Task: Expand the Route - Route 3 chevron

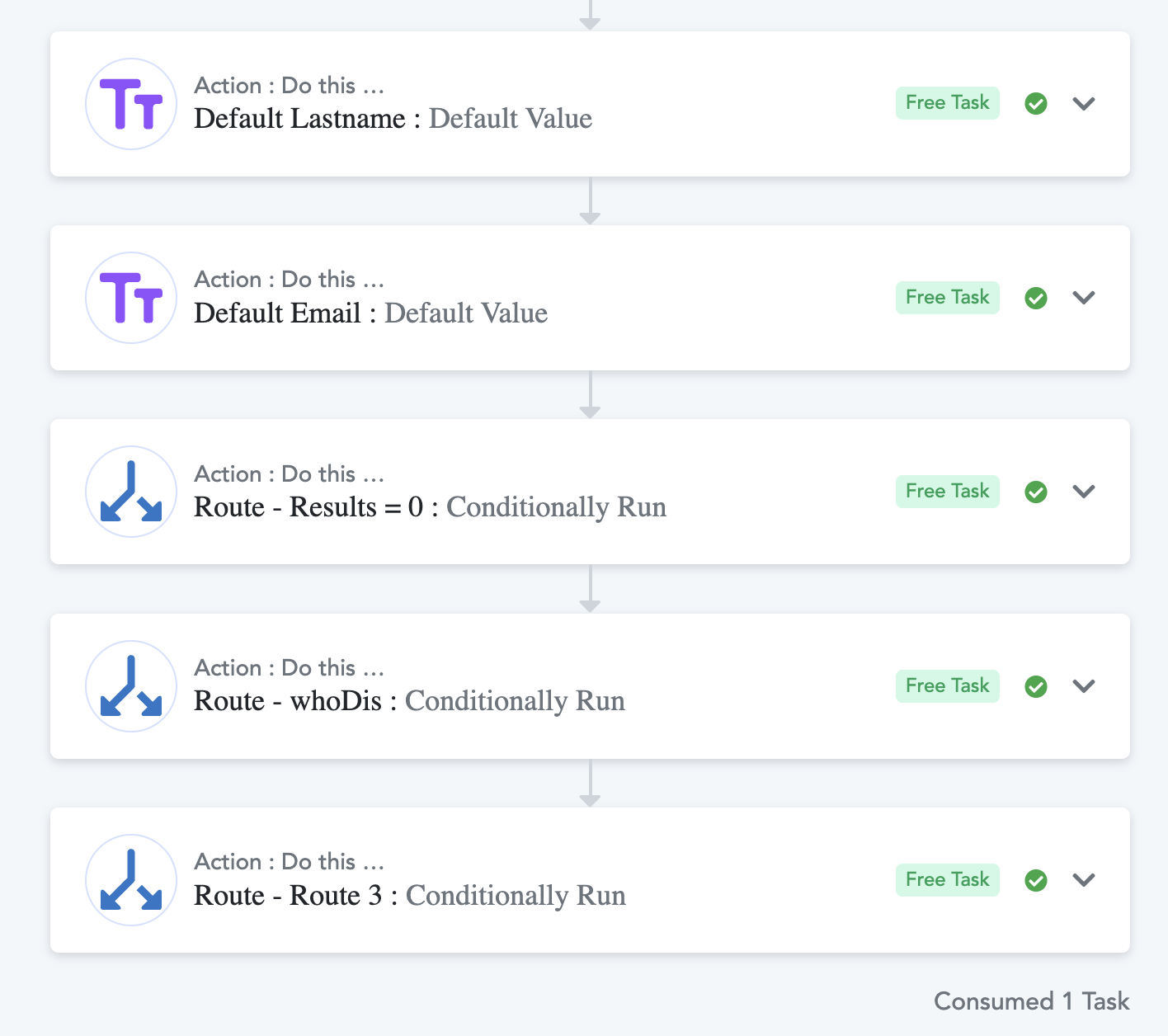Action: coord(1084,880)
